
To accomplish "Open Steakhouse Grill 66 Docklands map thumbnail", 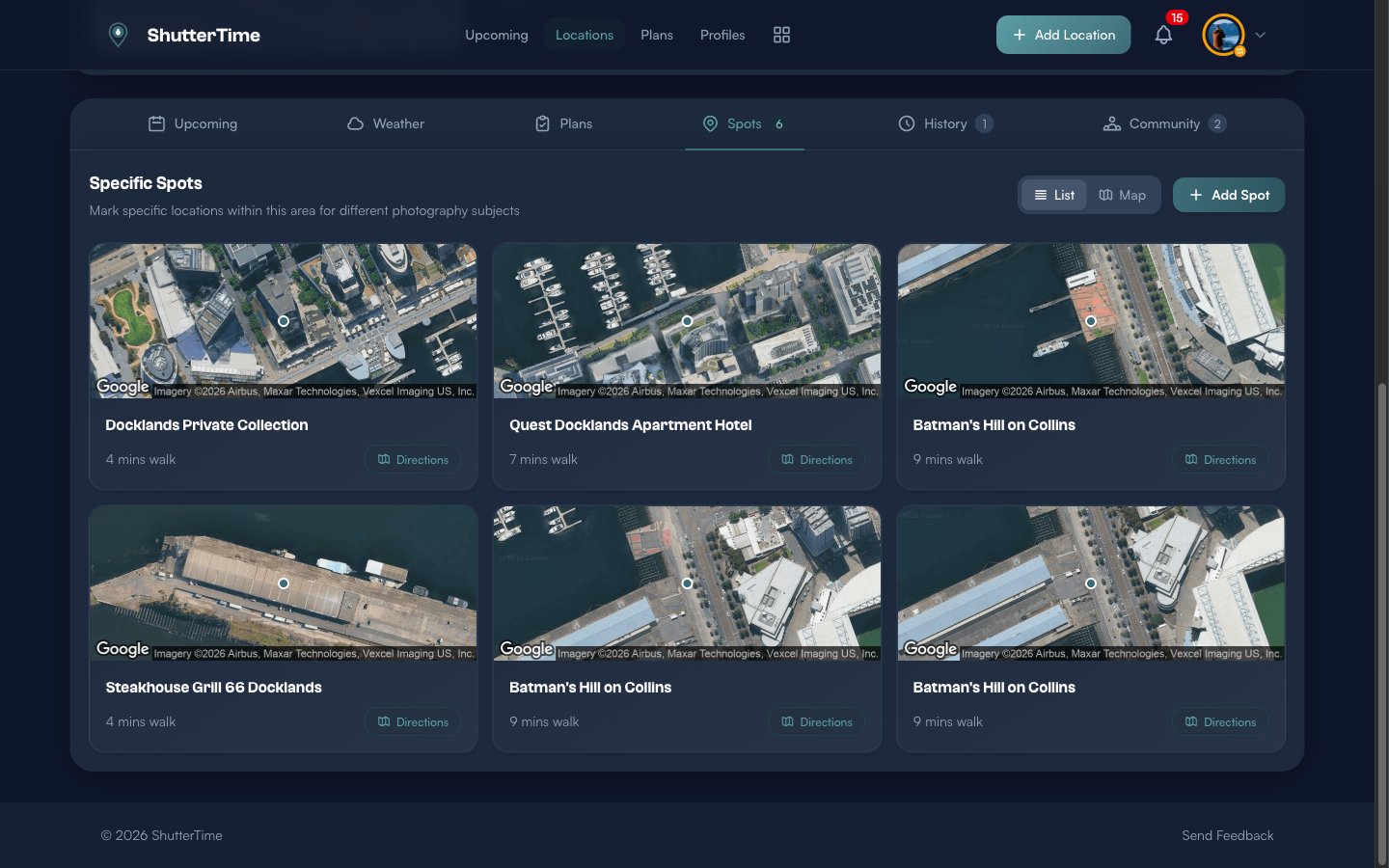I will 284,583.
